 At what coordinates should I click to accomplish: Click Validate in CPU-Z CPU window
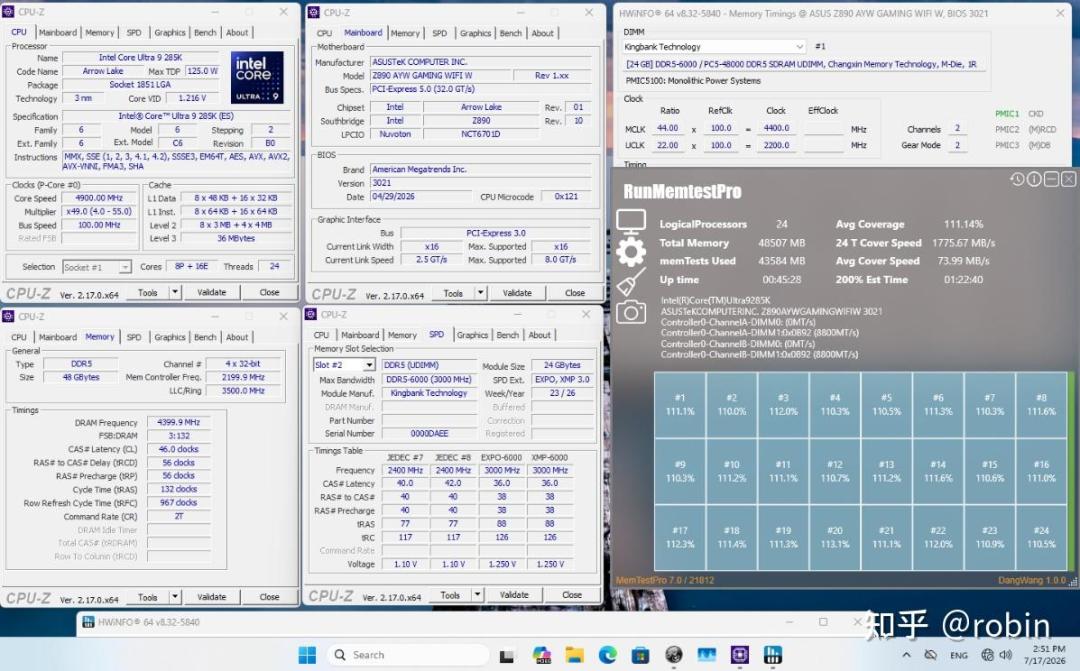pos(211,292)
